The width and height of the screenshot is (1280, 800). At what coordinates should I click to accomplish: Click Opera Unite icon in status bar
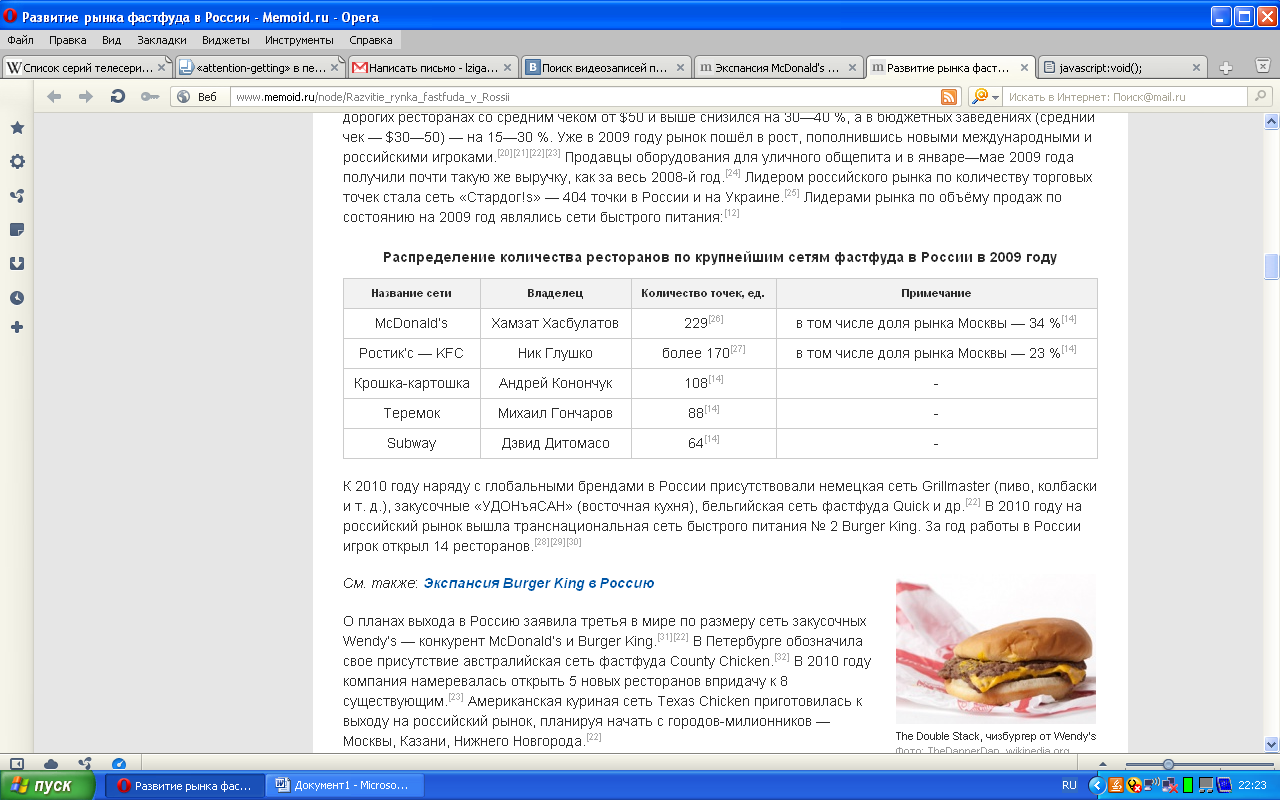(x=85, y=763)
